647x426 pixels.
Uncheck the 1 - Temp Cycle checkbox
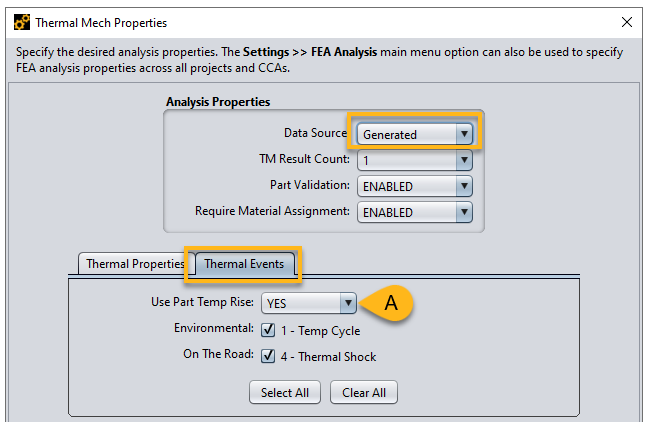[268, 330]
